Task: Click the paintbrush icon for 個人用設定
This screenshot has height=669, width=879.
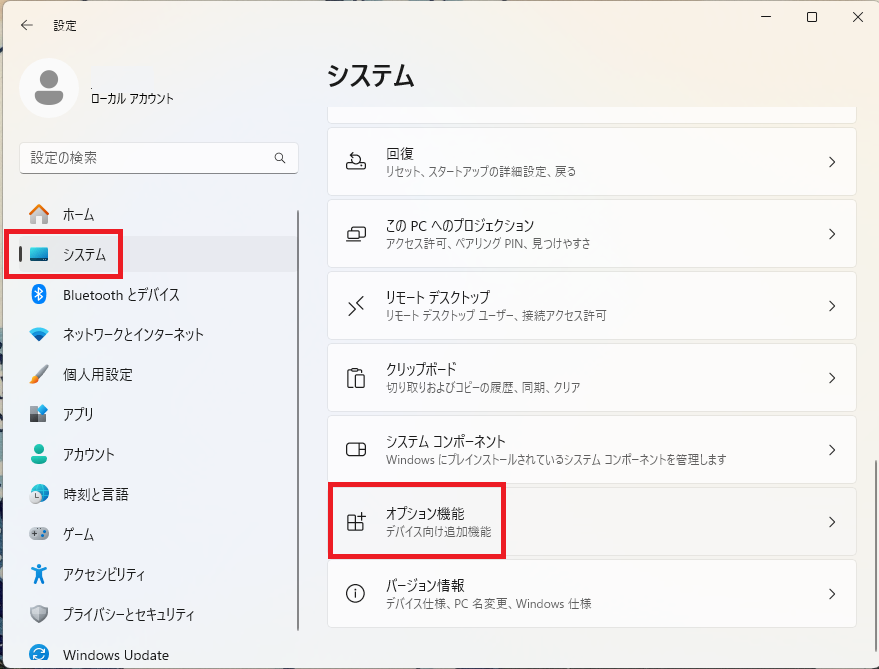Action: [39, 374]
